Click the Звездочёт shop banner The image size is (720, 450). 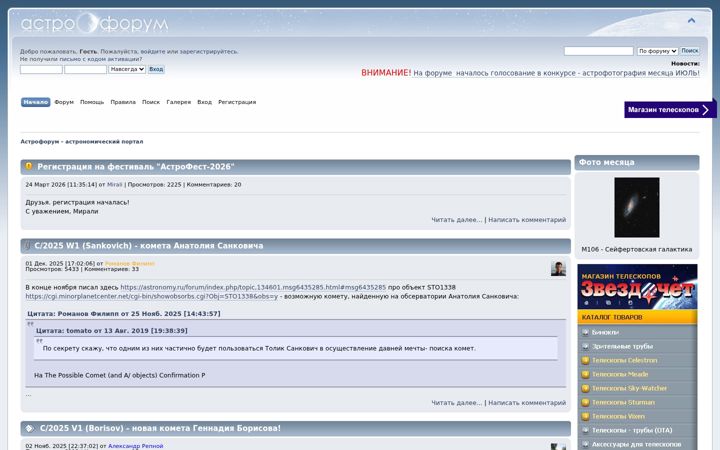pyautogui.click(x=637, y=287)
